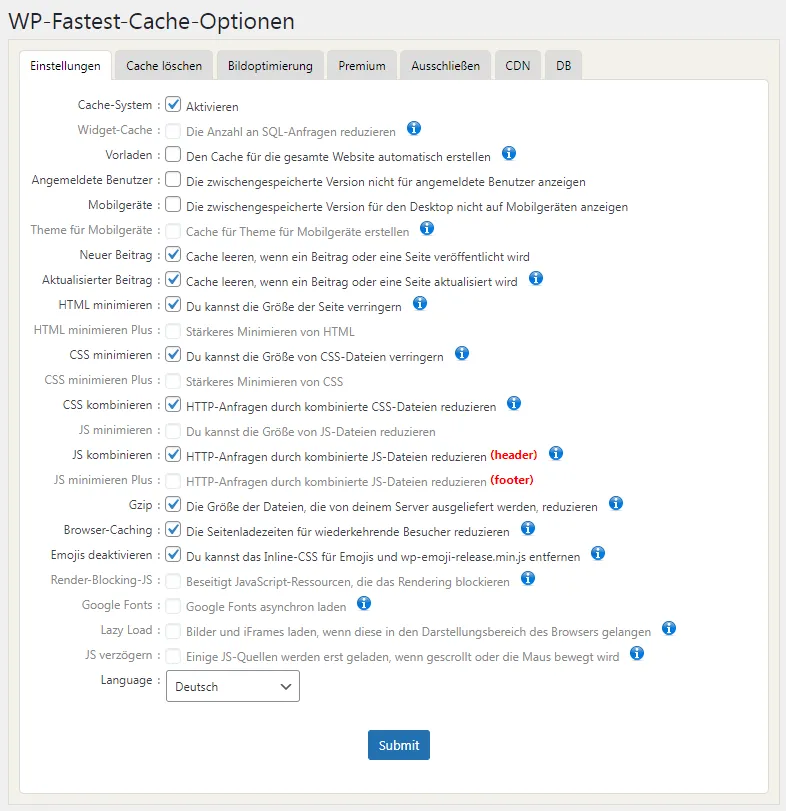Viewport: 786px width, 811px height.
Task: Click info icon for Lazy Load option
Action: (x=669, y=628)
